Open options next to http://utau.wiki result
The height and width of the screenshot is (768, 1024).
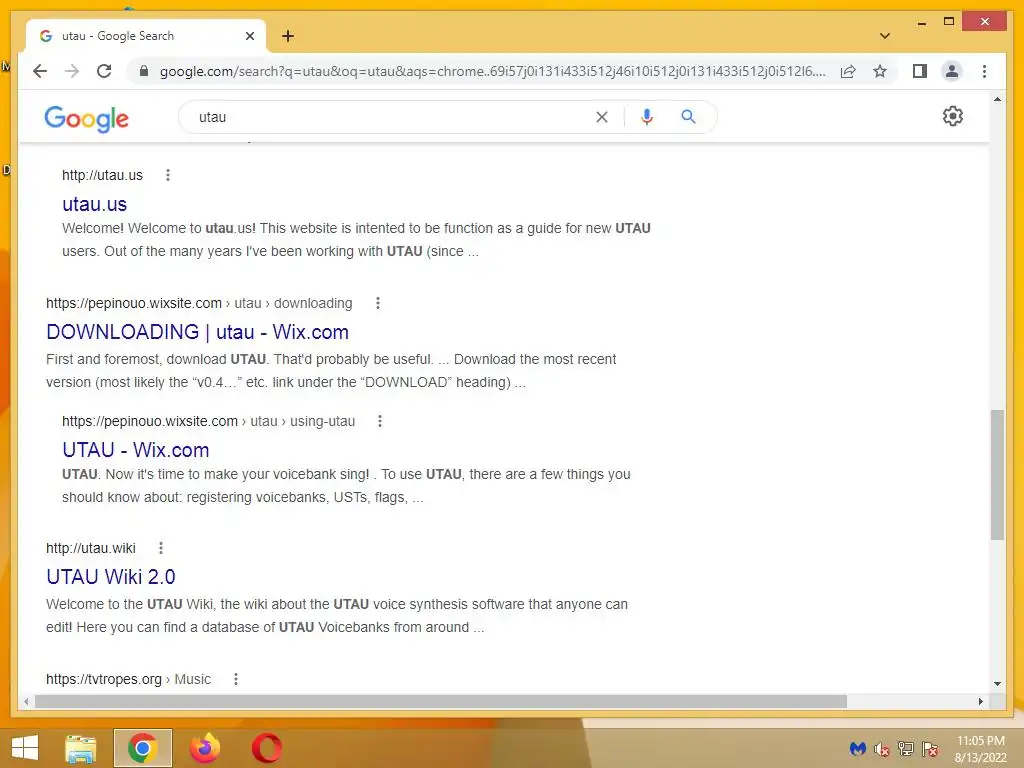pos(161,548)
